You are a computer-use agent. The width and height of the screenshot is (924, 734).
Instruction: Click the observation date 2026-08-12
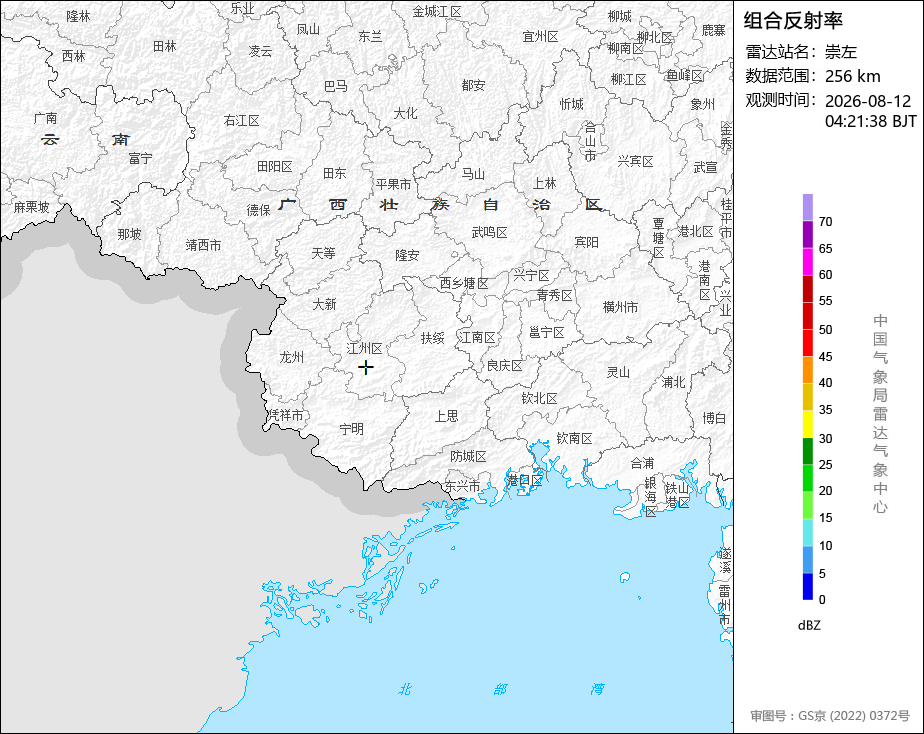[867, 101]
